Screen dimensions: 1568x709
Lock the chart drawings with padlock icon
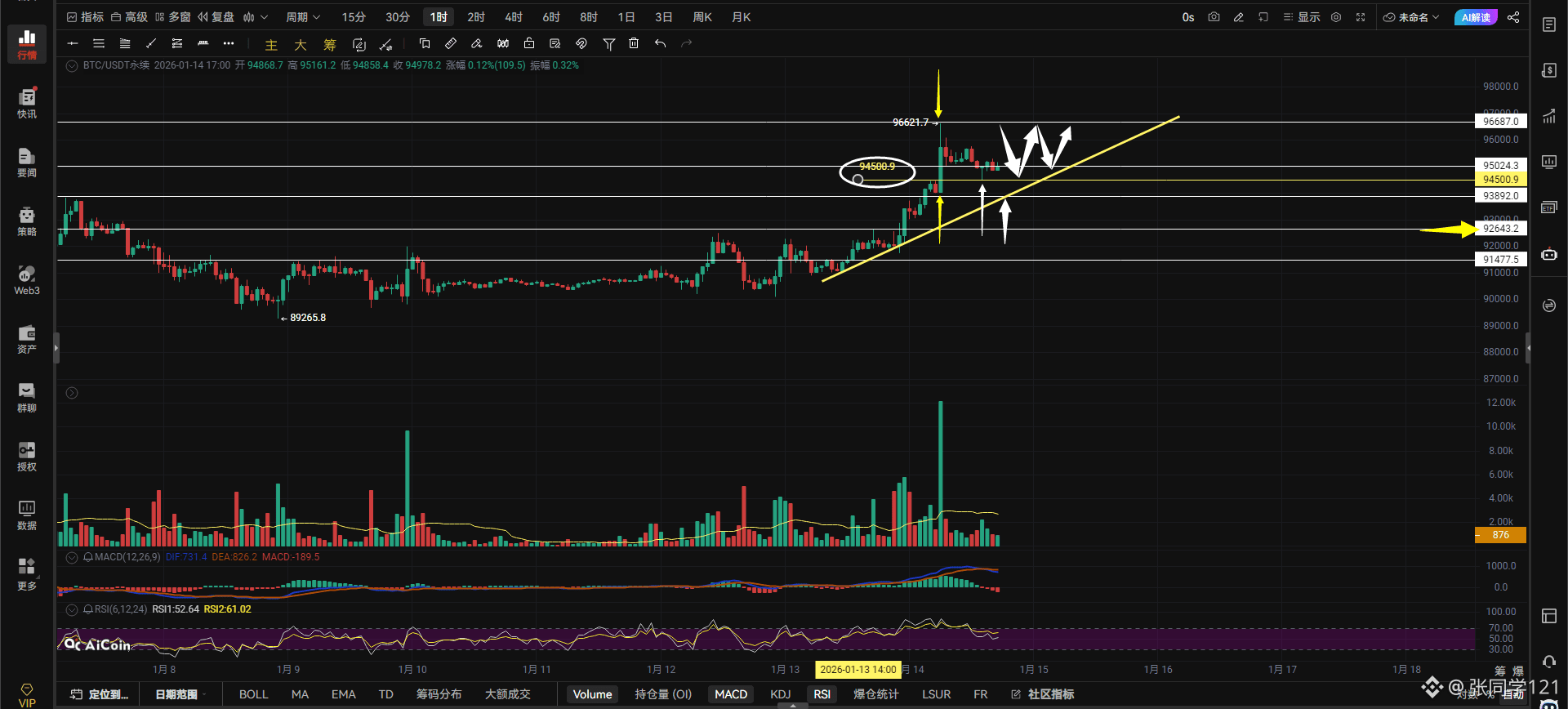pos(529,43)
